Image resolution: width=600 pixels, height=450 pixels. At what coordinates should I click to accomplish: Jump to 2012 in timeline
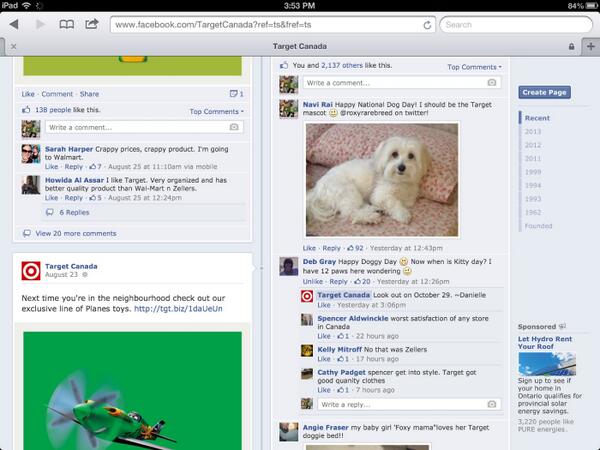point(533,145)
